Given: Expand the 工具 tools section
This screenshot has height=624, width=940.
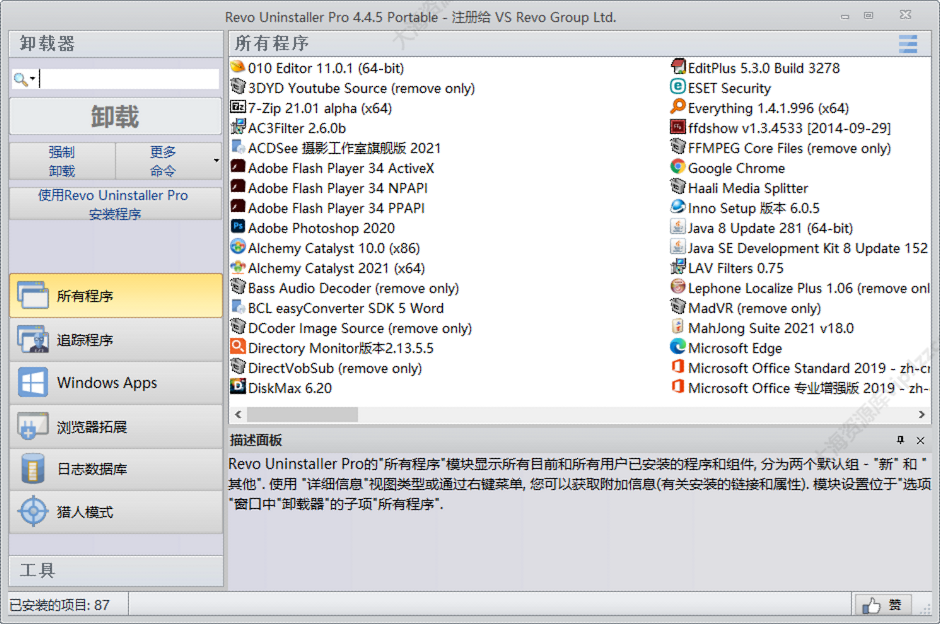Looking at the screenshot, I should [x=116, y=571].
